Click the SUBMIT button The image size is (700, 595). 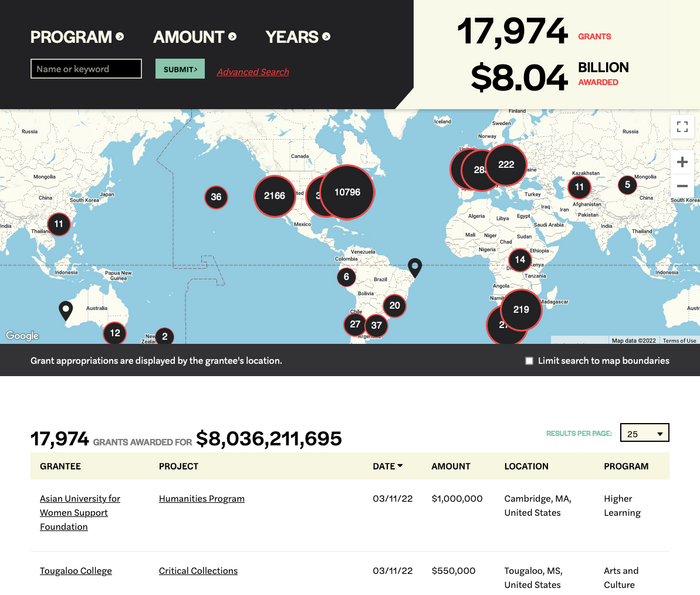point(180,69)
